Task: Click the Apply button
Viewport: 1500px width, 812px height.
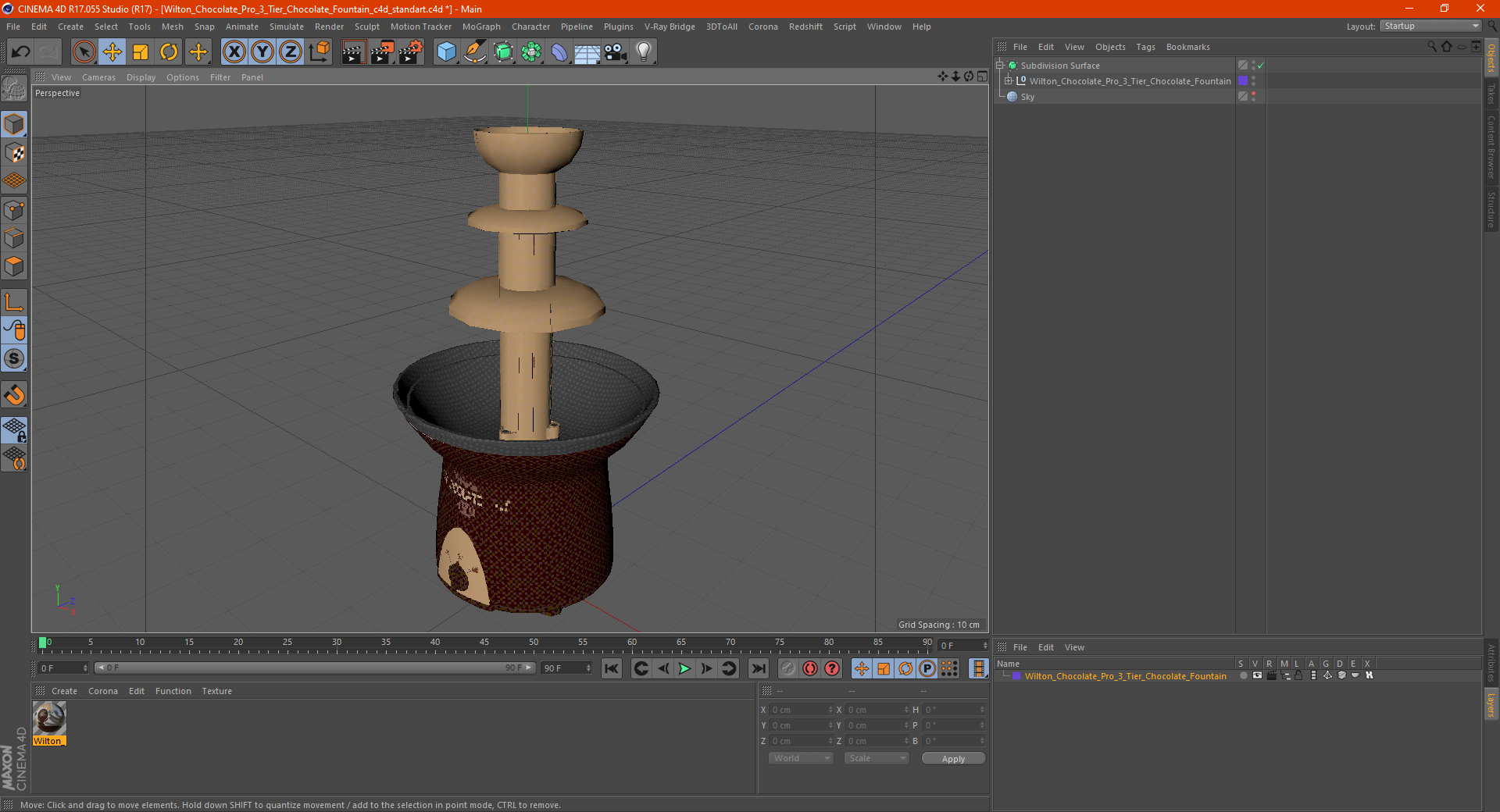Action: pyautogui.click(x=953, y=759)
